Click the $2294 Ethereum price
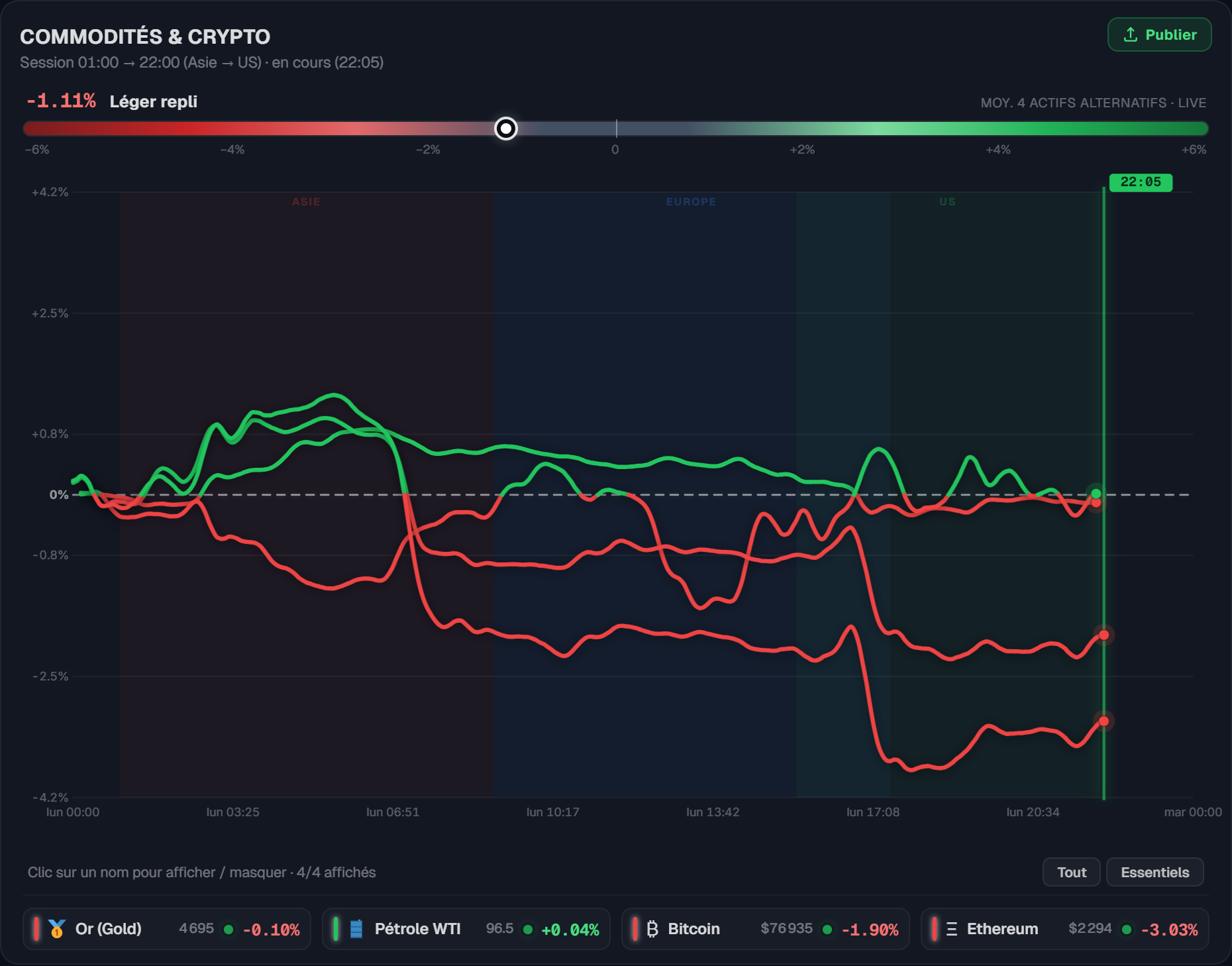This screenshot has height=966, width=1232. 1090,928
